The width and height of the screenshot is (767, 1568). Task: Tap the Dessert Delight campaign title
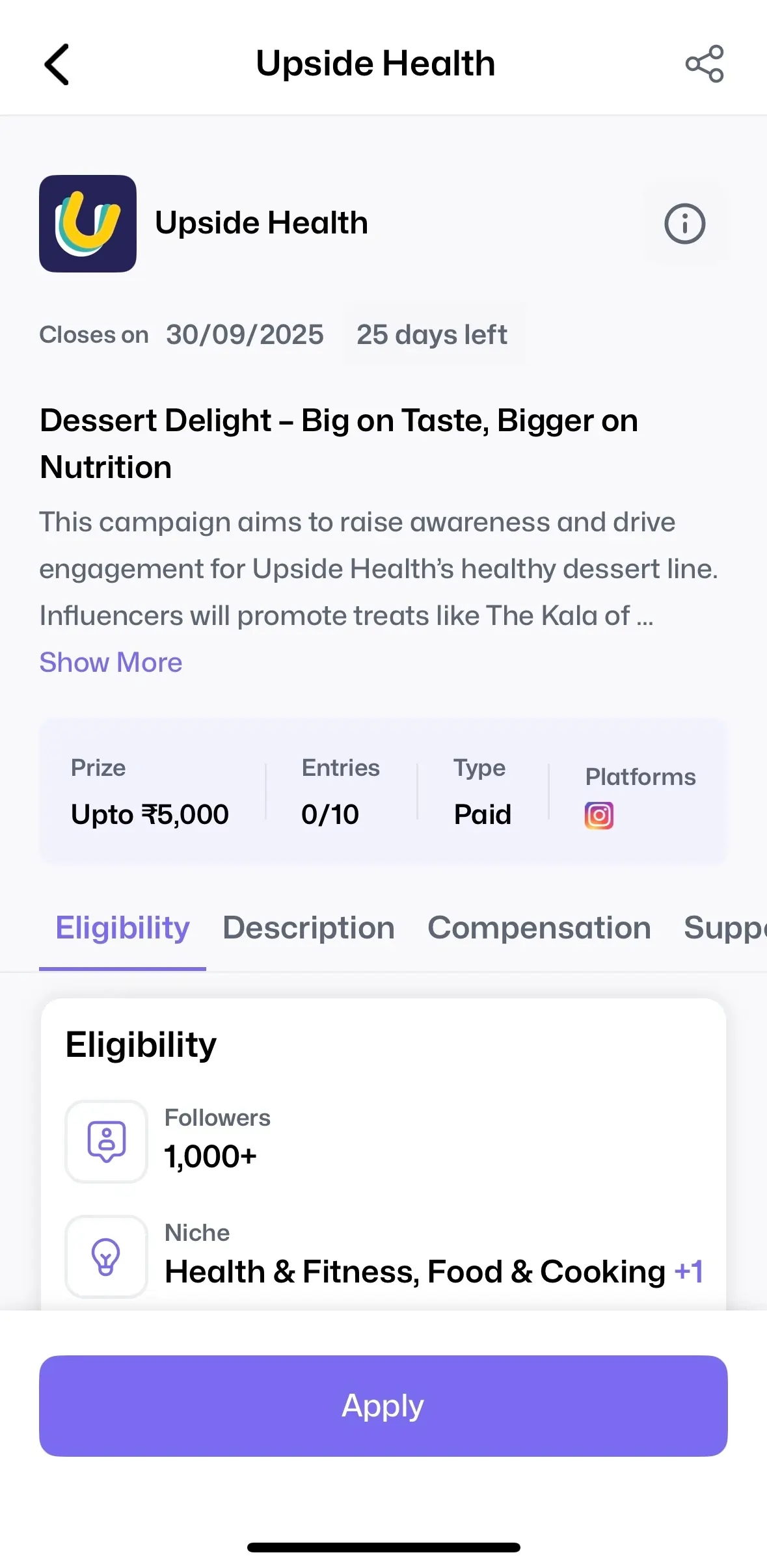[338, 444]
